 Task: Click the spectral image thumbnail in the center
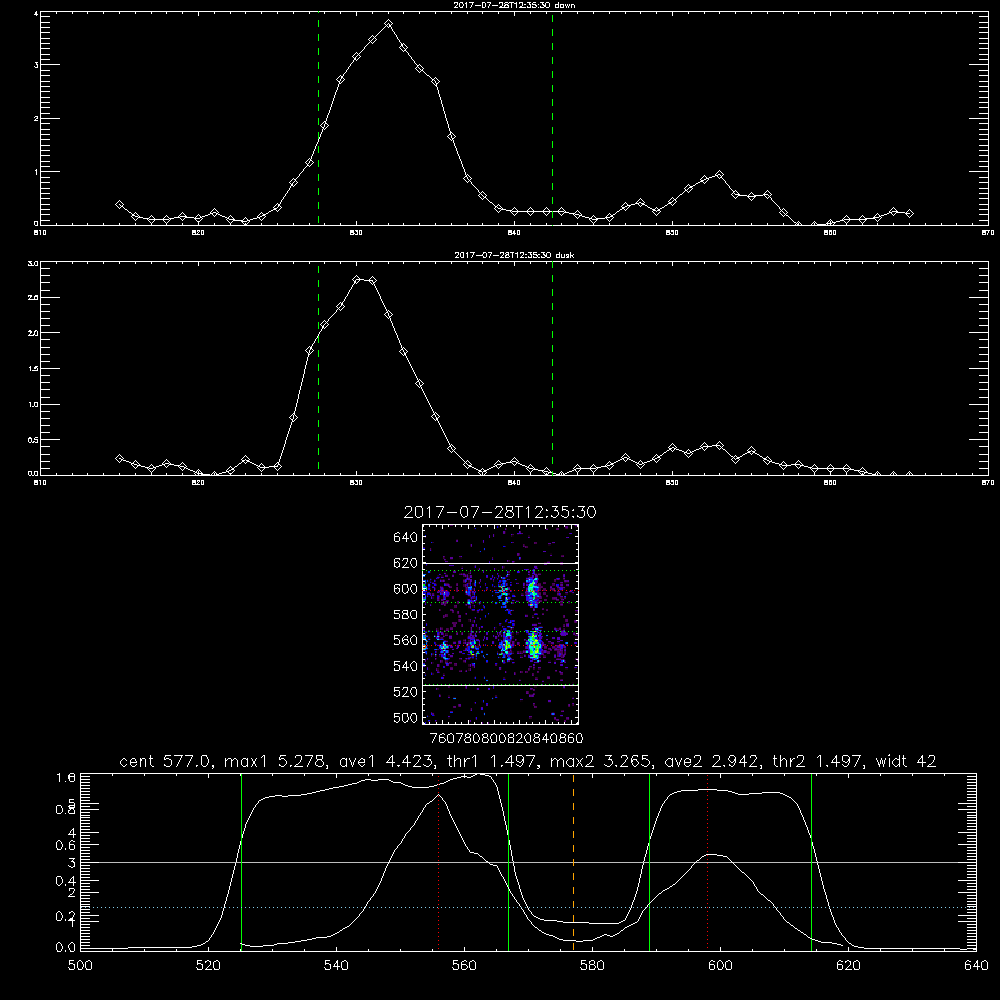click(501, 624)
